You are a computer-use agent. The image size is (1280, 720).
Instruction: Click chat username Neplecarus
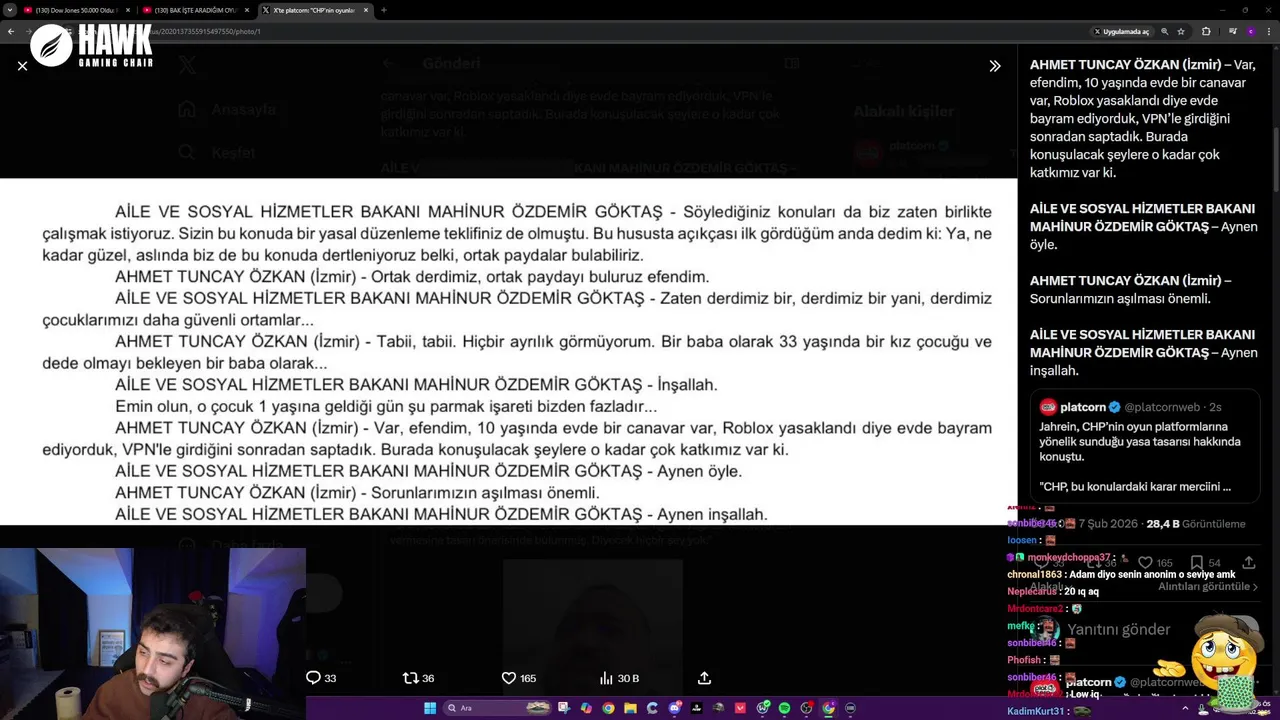coord(1031,591)
